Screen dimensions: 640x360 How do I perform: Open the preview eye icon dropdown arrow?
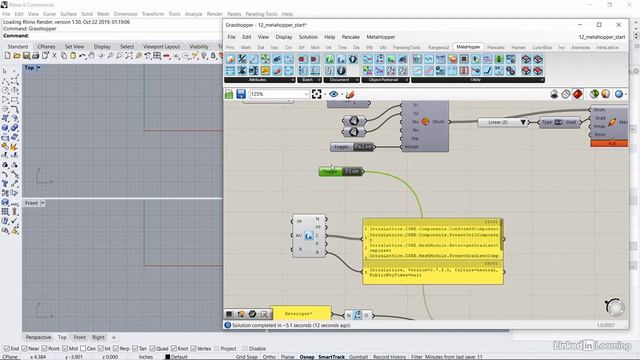click(342, 94)
